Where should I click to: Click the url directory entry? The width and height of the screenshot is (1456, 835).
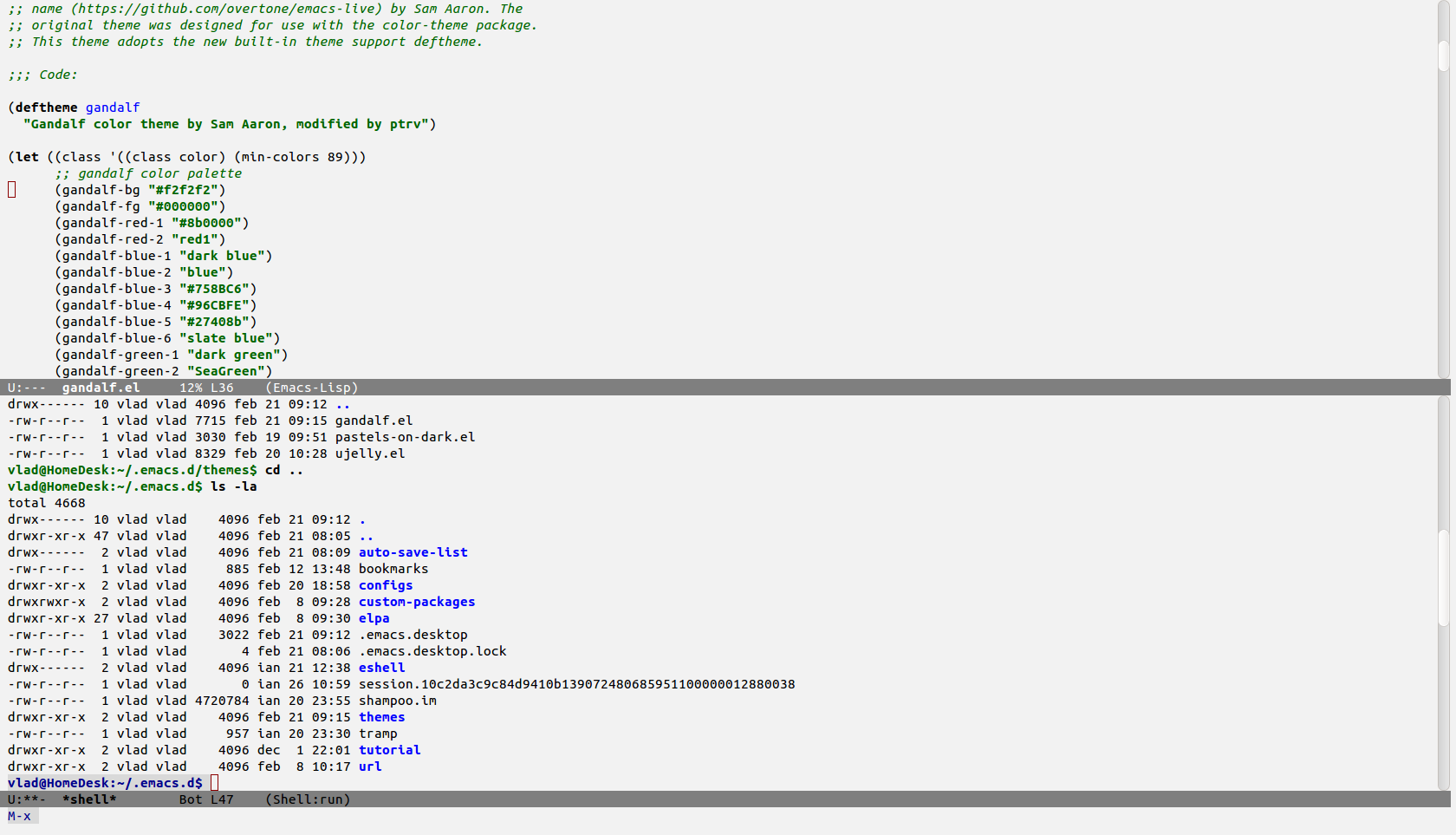(x=370, y=767)
